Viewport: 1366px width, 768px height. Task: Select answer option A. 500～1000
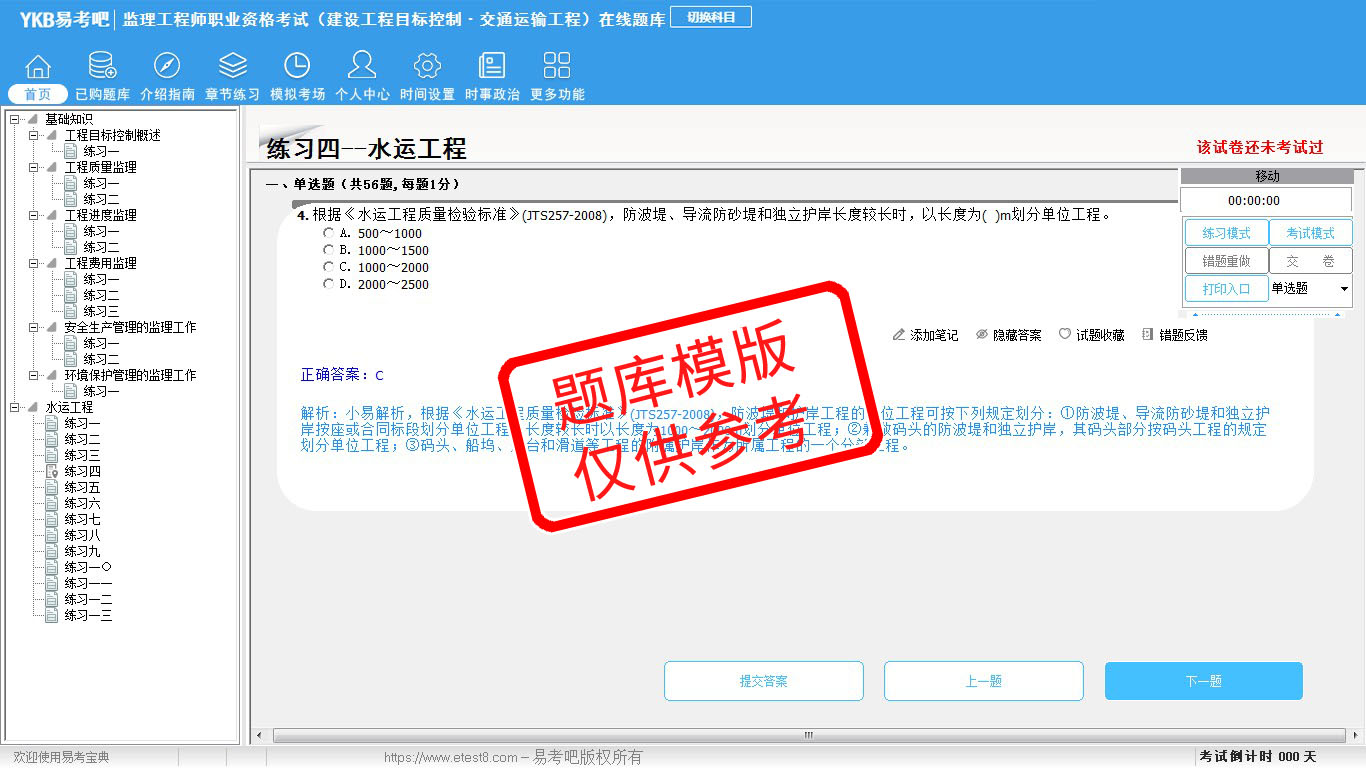point(328,233)
